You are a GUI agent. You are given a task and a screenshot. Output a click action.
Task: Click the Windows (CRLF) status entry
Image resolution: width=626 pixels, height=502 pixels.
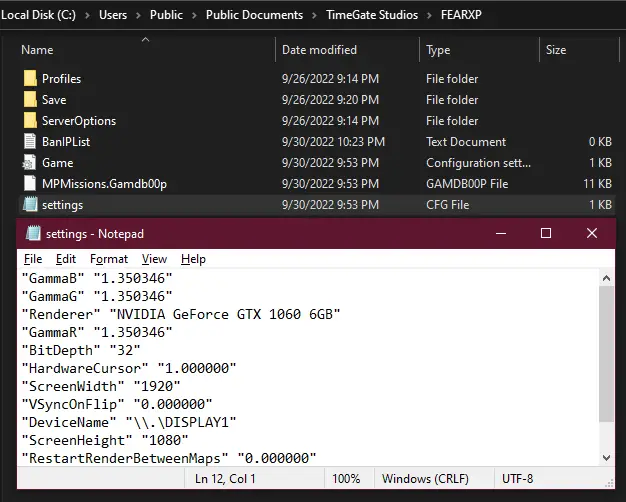click(x=425, y=478)
